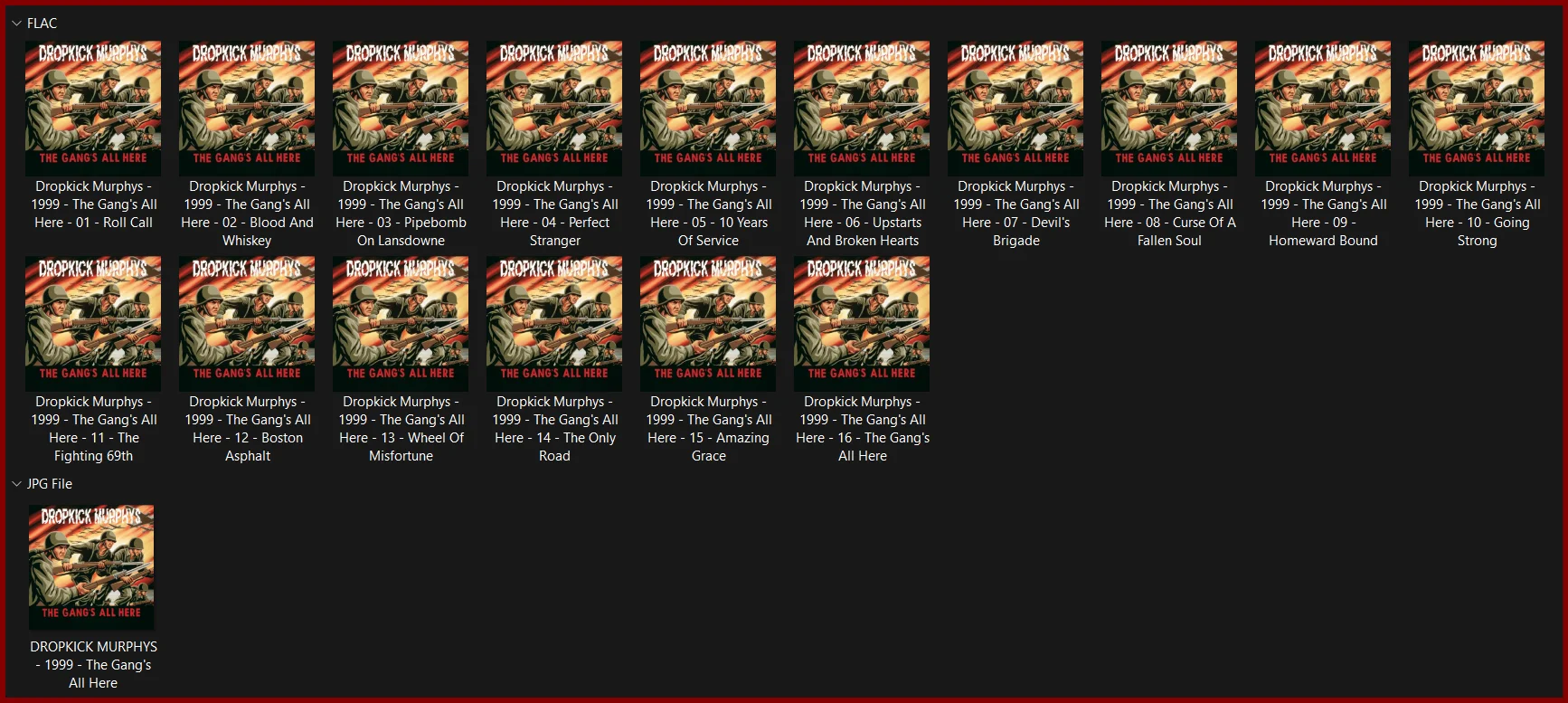Select the 10 - Going Strong thumbnail

[x=1477, y=108]
